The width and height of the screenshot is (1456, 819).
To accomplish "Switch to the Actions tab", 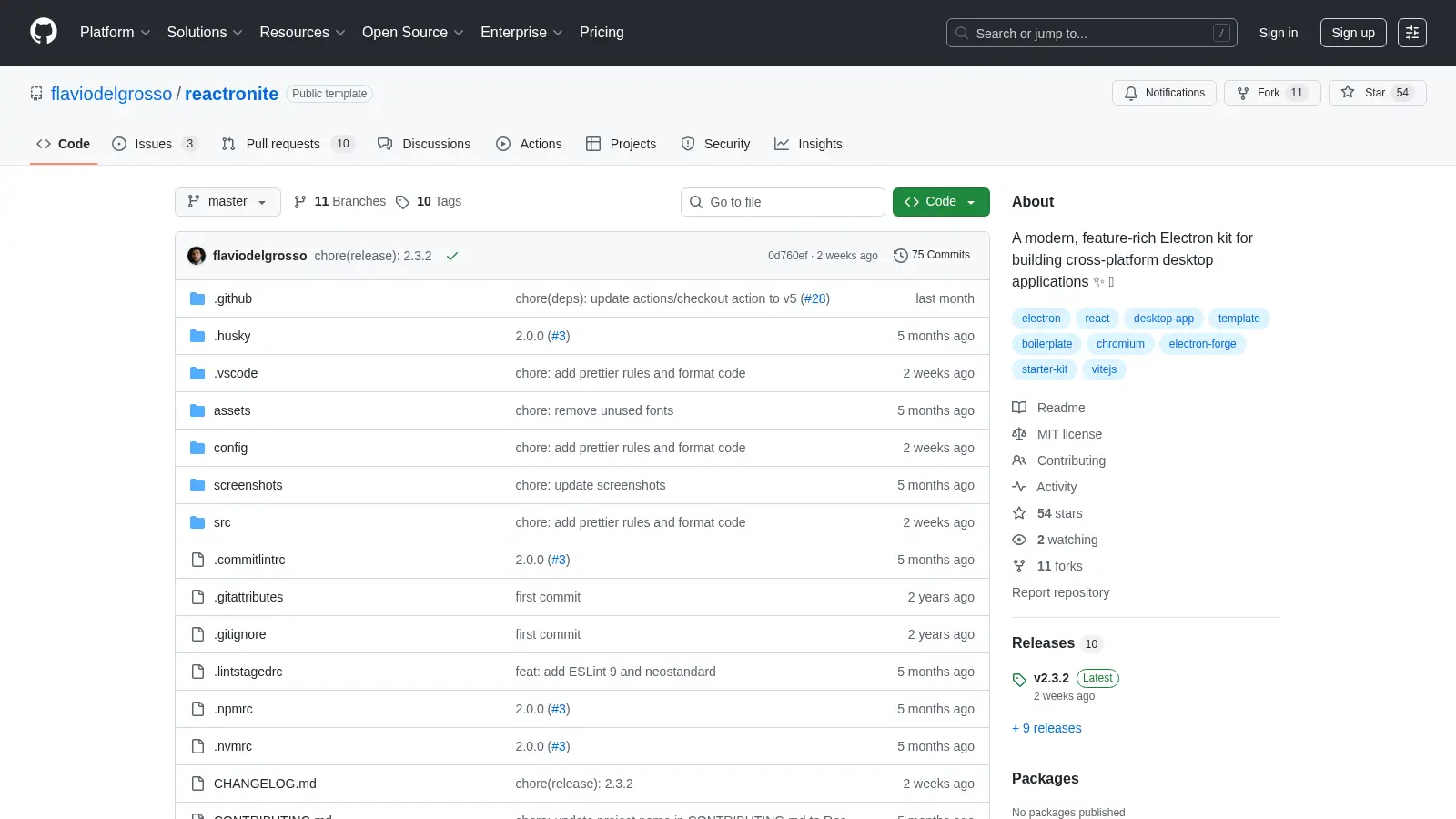I will pyautogui.click(x=529, y=144).
